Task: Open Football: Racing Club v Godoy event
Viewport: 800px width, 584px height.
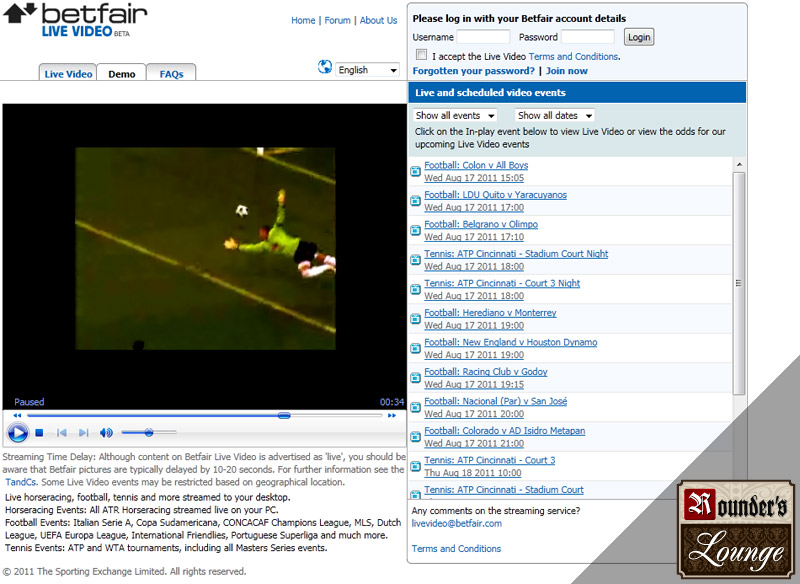Action: coord(486,372)
